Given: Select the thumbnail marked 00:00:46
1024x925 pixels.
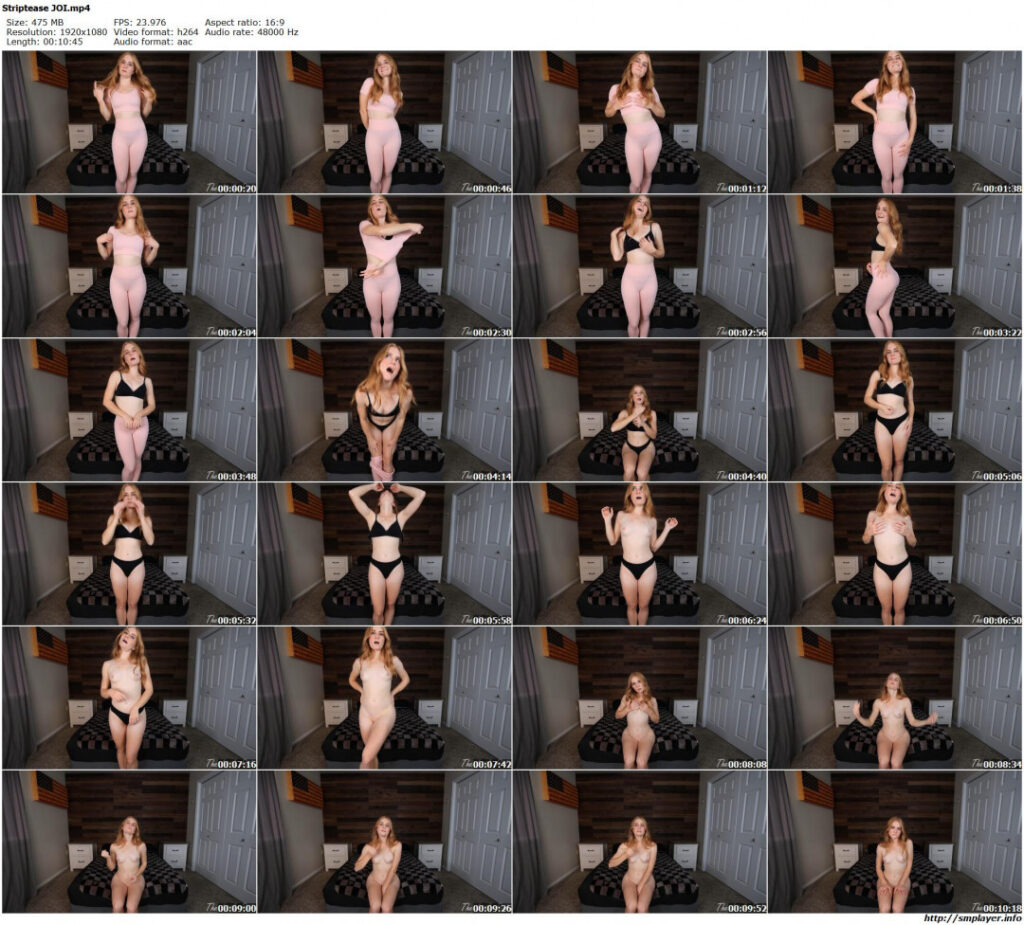Looking at the screenshot, I should pos(385,117).
